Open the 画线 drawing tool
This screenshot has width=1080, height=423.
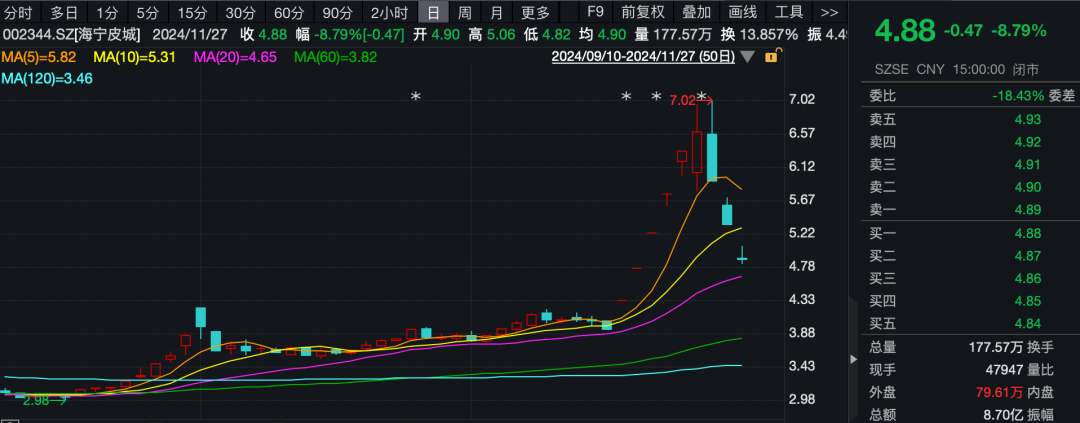coord(742,13)
